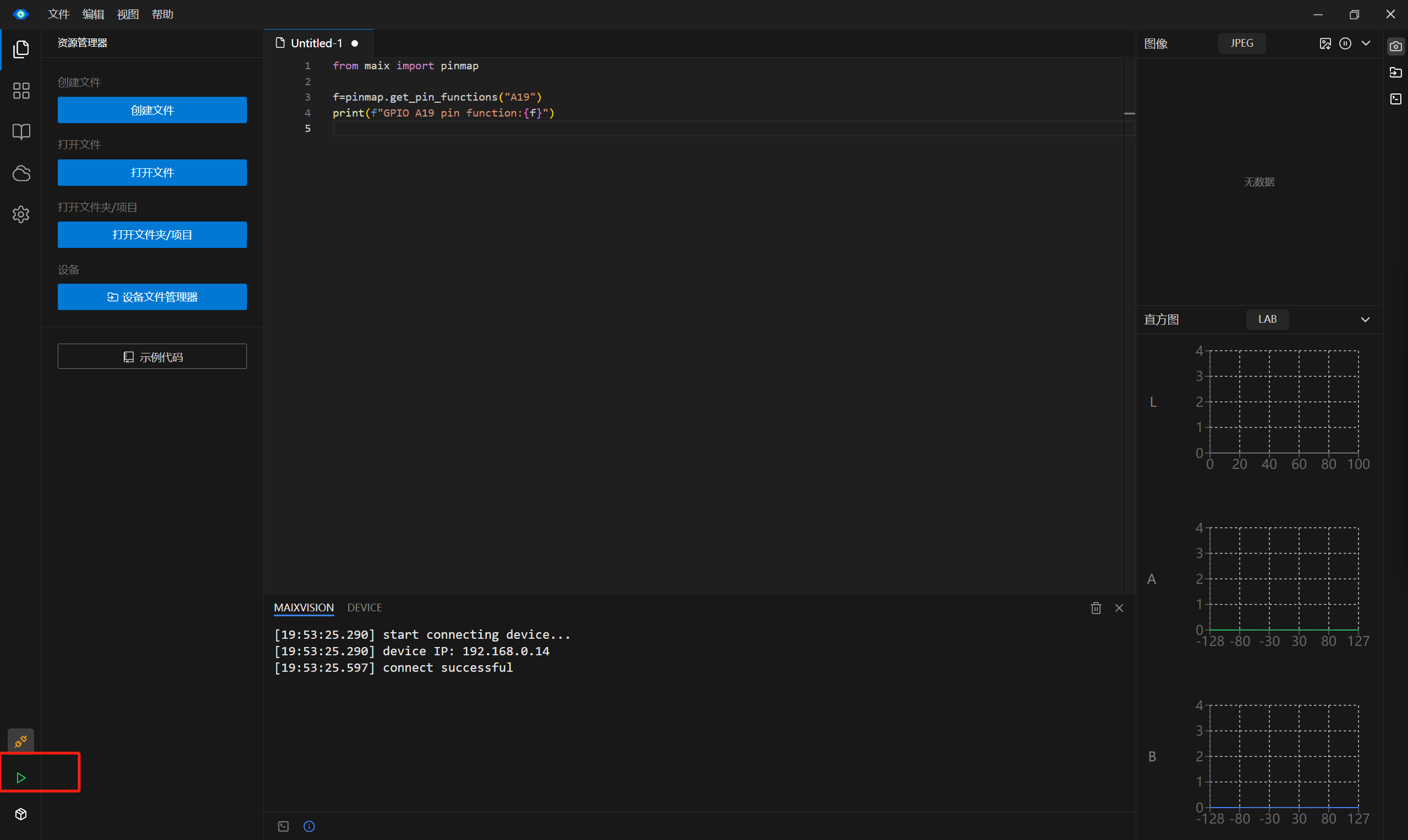Viewport: 1408px width, 840px height.
Task: Toggle the terminal panel icon in status bar
Action: pos(283,826)
